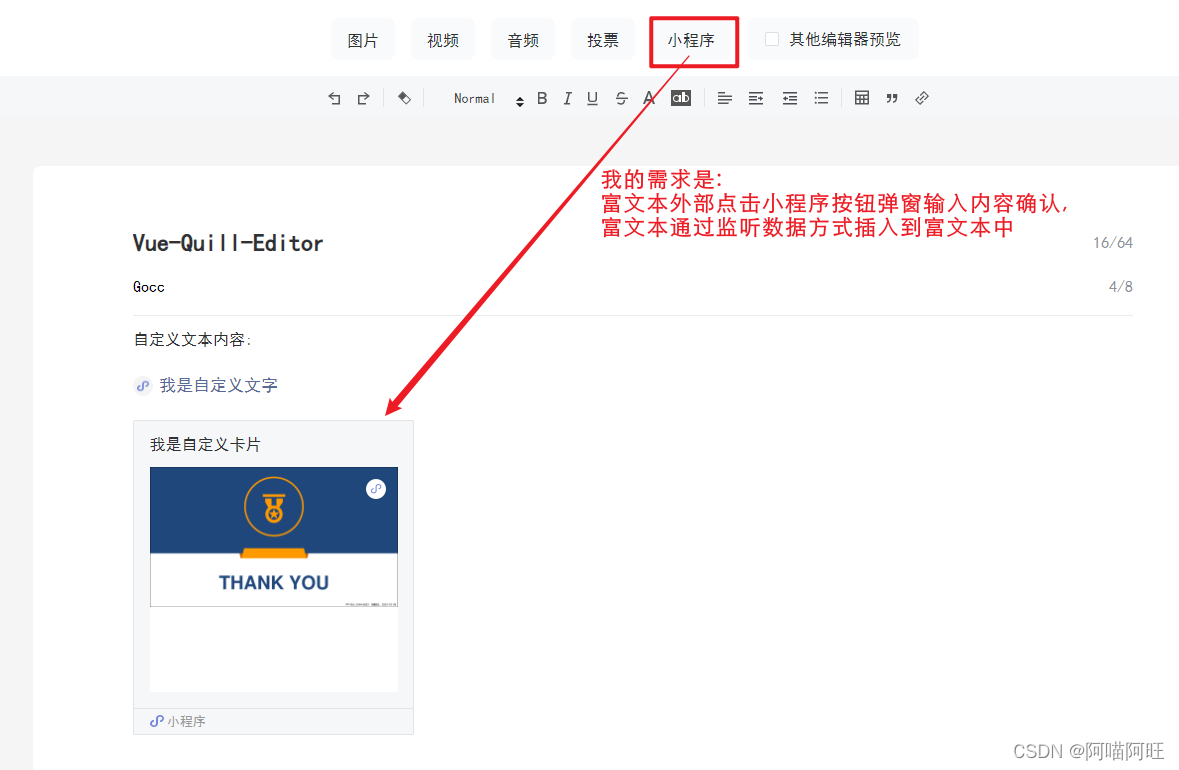Image resolution: width=1179 pixels, height=770 pixels.
Task: Toggle strikethrough formatting
Action: click(x=621, y=99)
